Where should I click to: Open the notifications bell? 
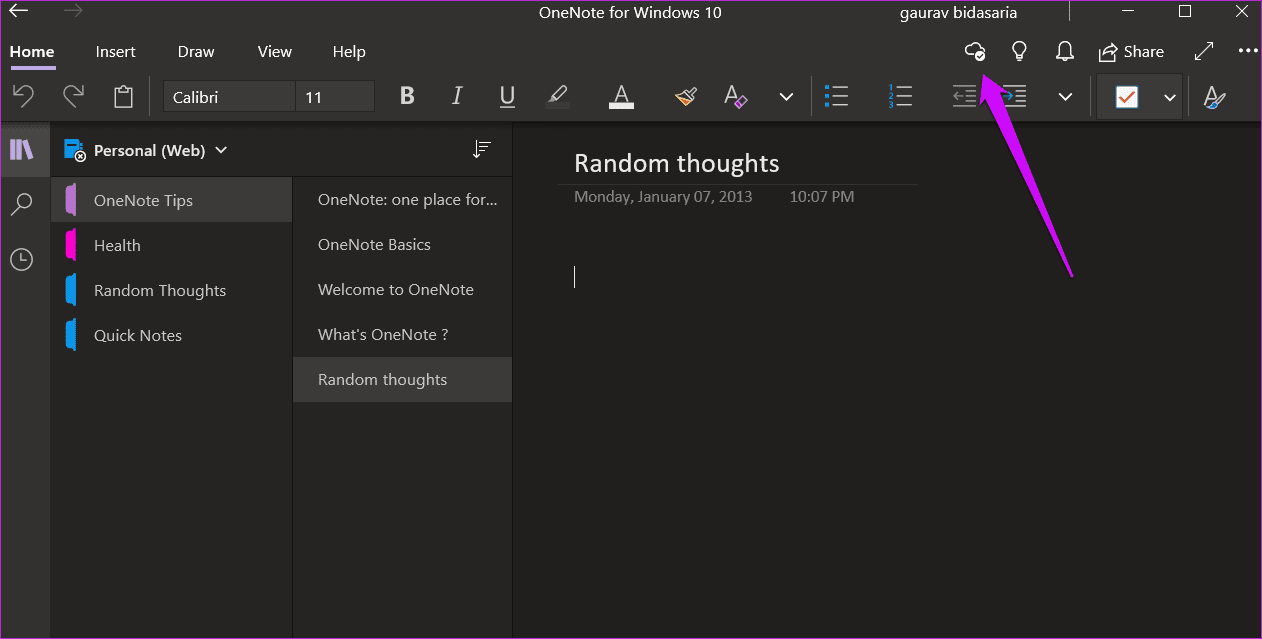pyautogui.click(x=1065, y=51)
